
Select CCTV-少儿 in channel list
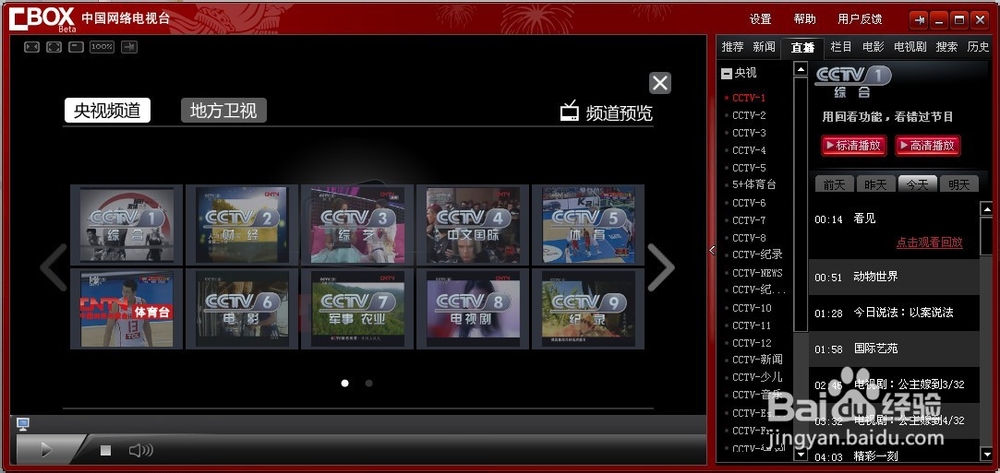point(757,377)
